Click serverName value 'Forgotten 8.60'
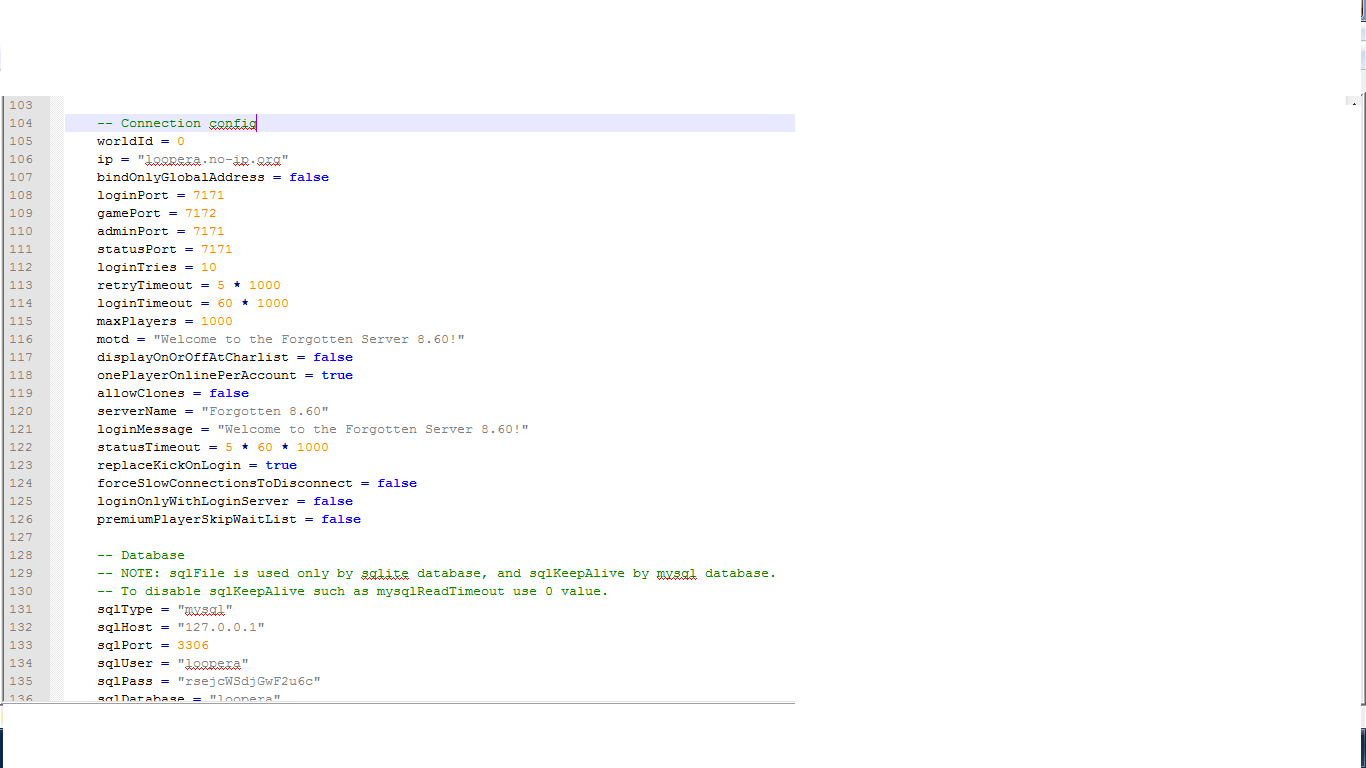1366x768 pixels. (265, 411)
